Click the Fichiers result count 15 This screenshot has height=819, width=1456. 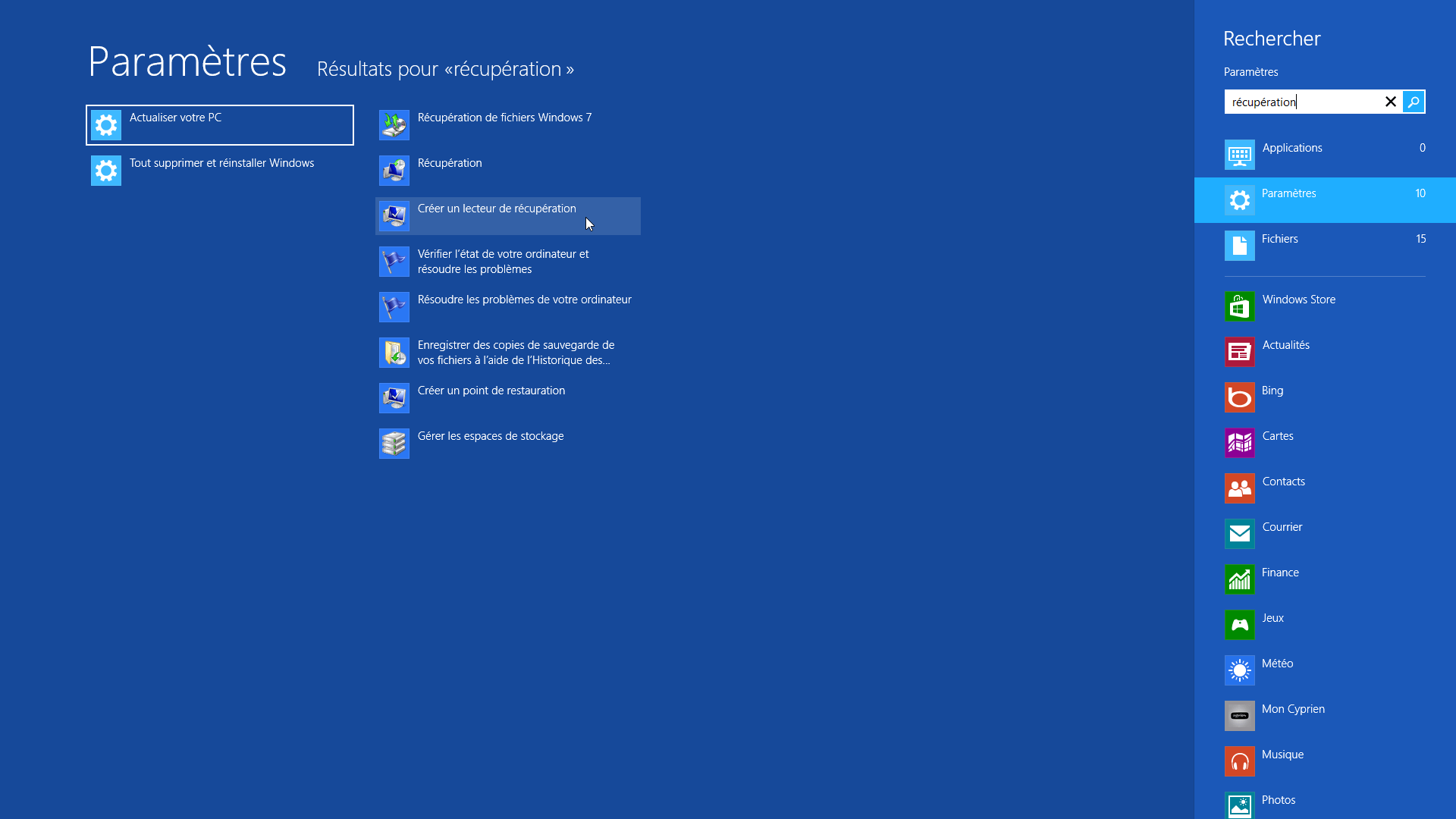coord(1421,239)
